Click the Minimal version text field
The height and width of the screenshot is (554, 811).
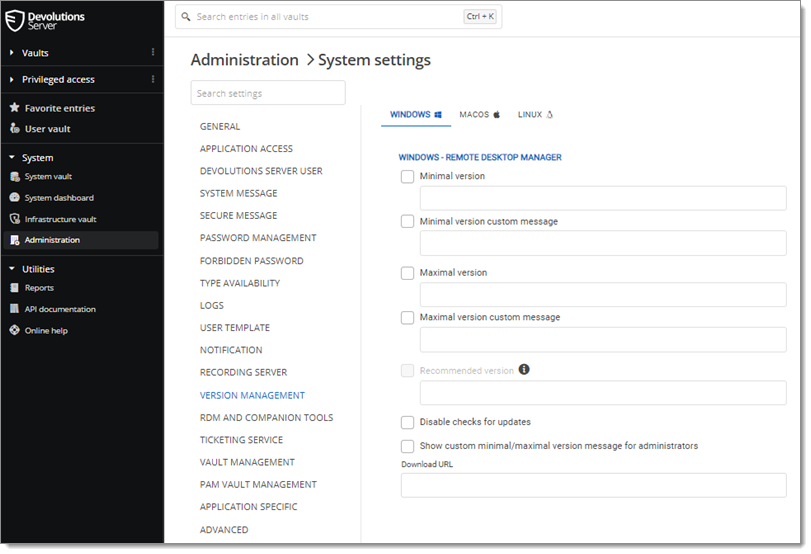[603, 198]
